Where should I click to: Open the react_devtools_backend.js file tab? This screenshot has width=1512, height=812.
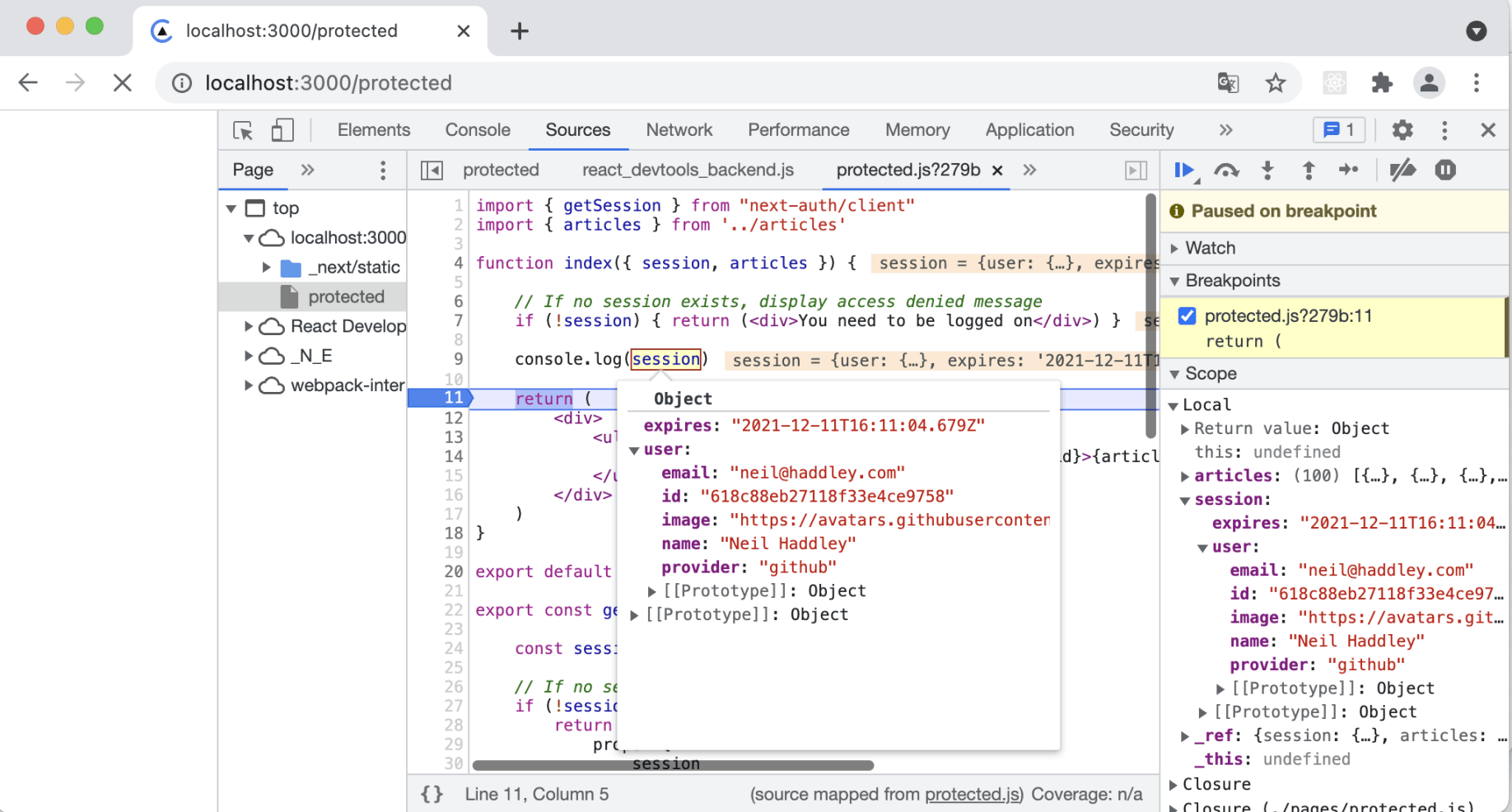688,170
